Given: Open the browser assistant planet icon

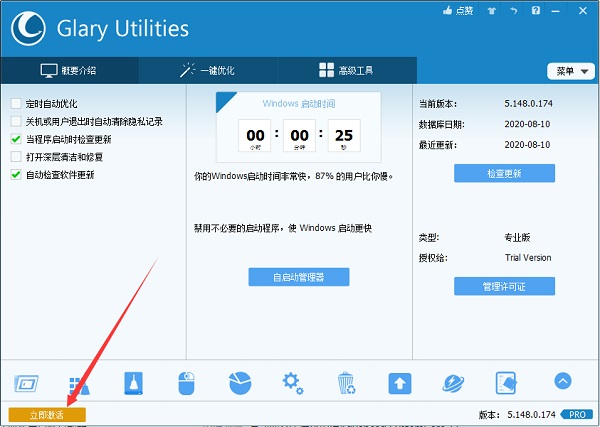Looking at the screenshot, I should point(453,383).
